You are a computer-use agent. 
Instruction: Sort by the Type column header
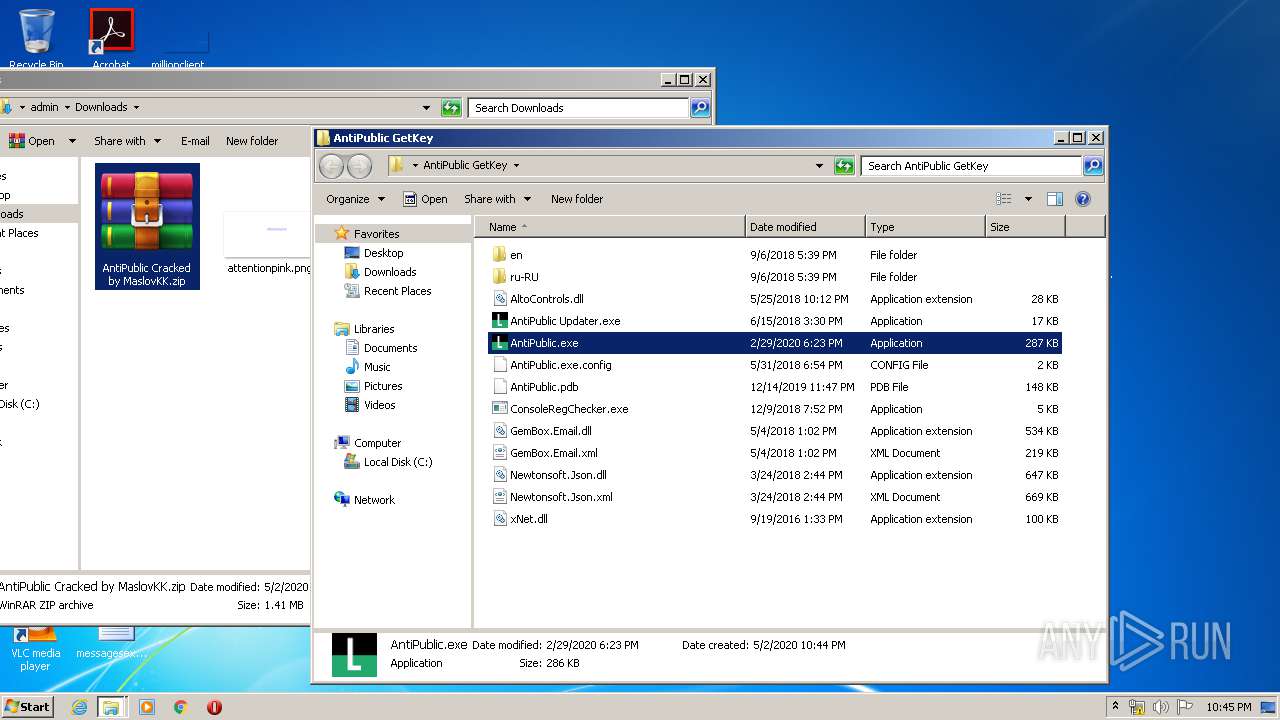tap(925, 227)
